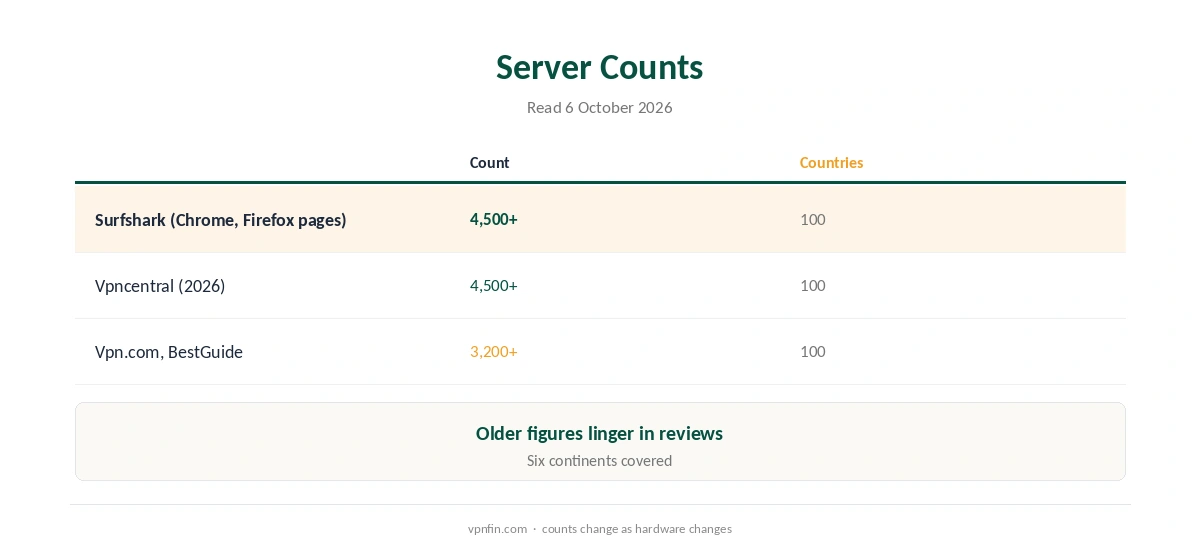Click the 100 countries value in the Surfshark row
1200x548 pixels.
(x=813, y=219)
